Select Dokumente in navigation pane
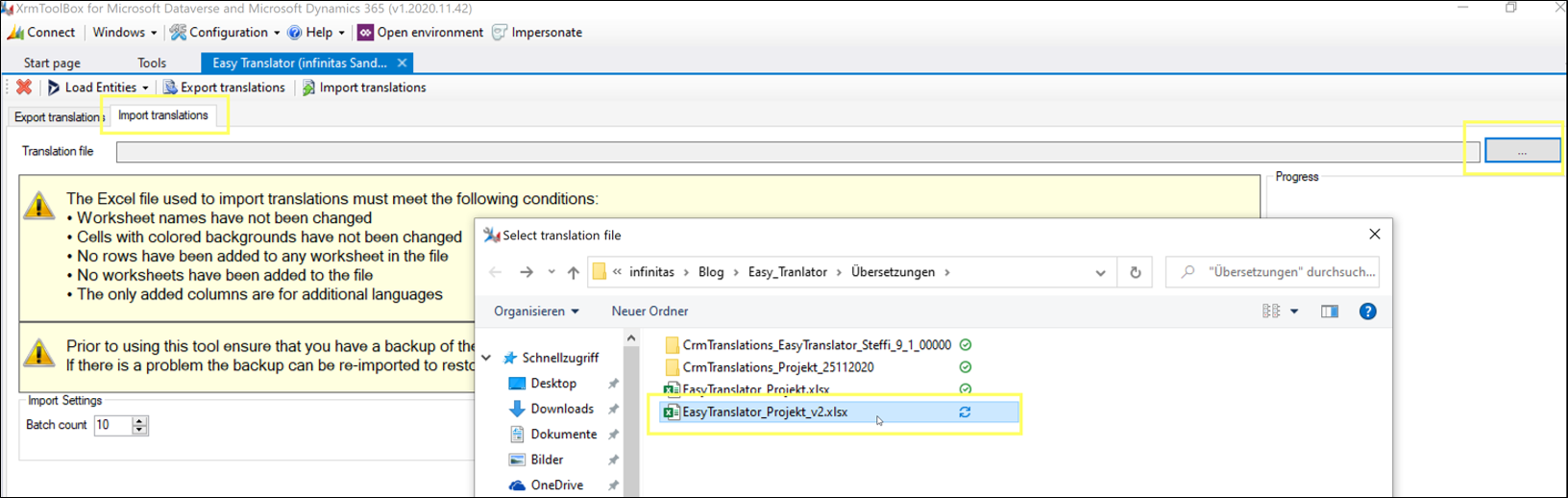Screen dimensions: 1568x498 (564, 435)
